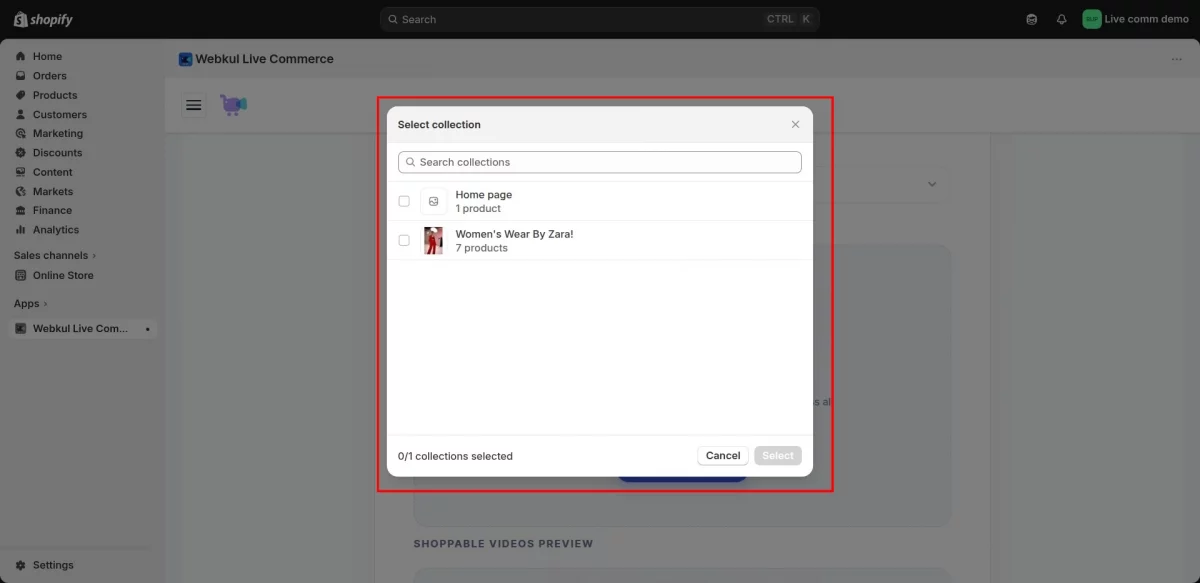Click the Home page collection name
This screenshot has height=583, width=1200.
[x=484, y=195]
